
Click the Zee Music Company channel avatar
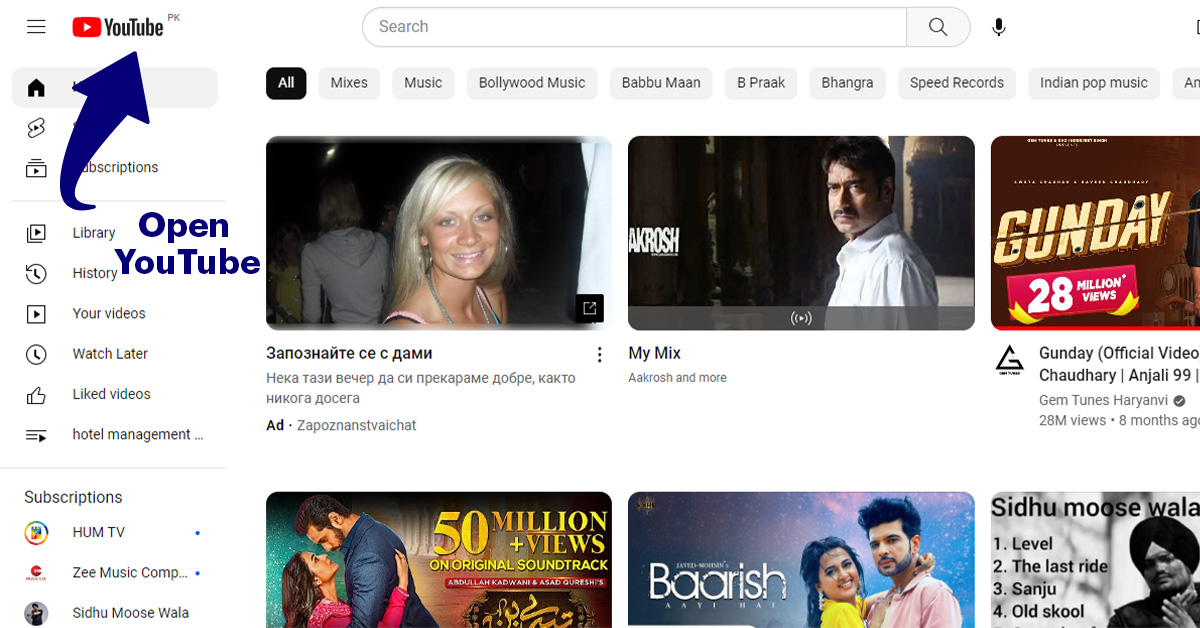pyautogui.click(x=36, y=572)
